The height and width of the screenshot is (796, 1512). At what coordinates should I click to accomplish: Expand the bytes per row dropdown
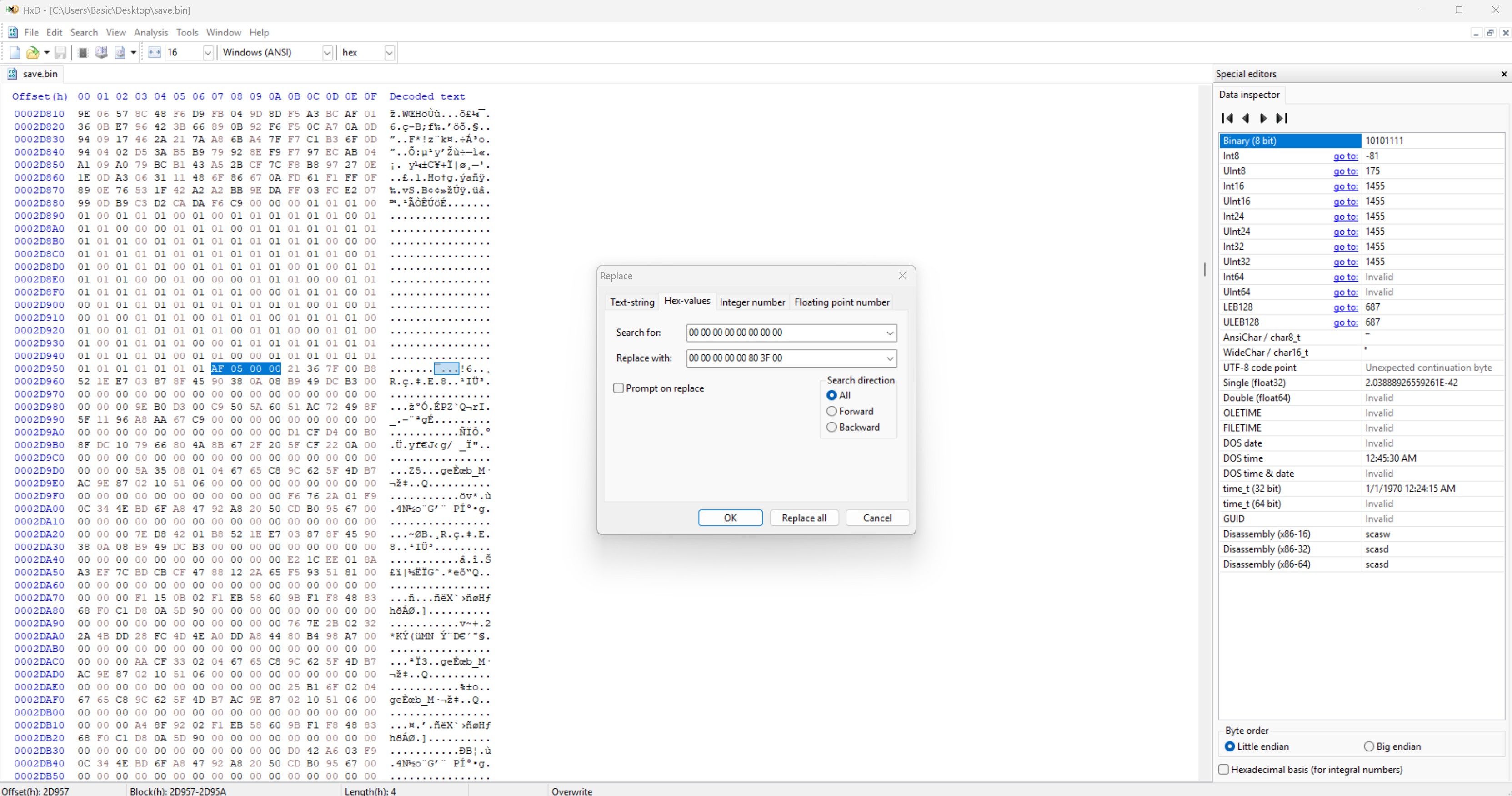click(208, 53)
